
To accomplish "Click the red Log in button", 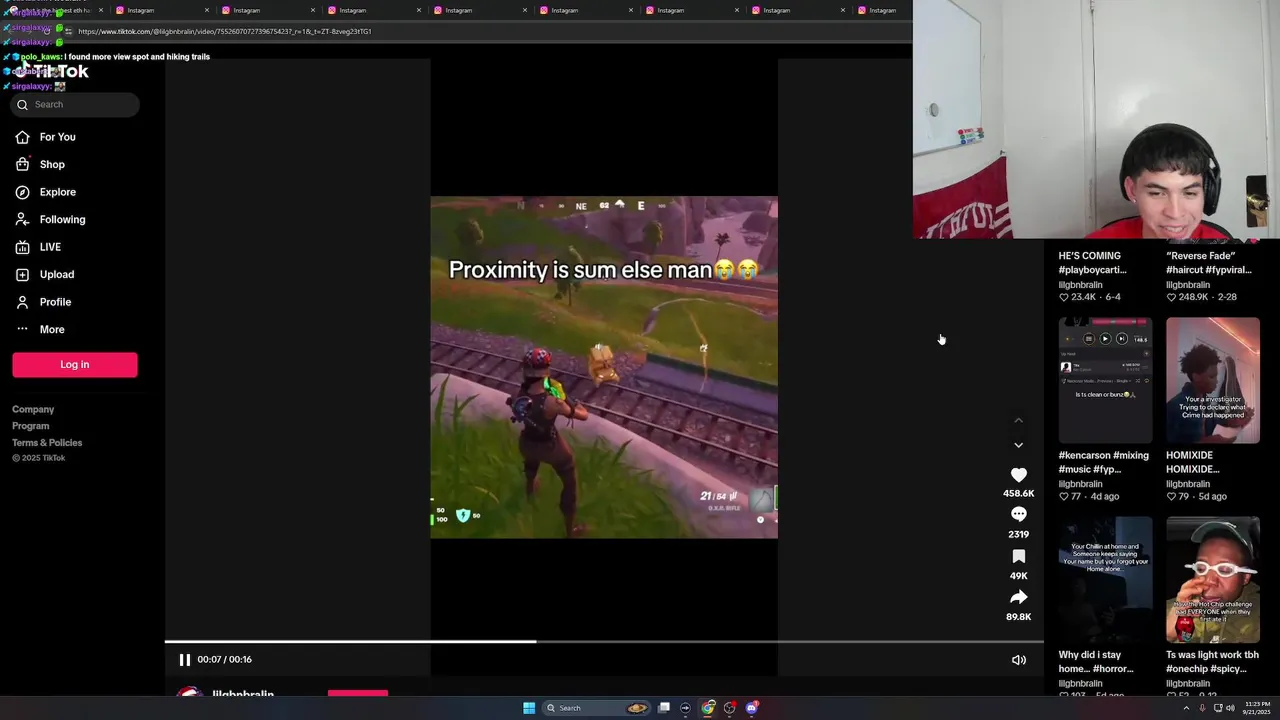I will click(x=75, y=365).
